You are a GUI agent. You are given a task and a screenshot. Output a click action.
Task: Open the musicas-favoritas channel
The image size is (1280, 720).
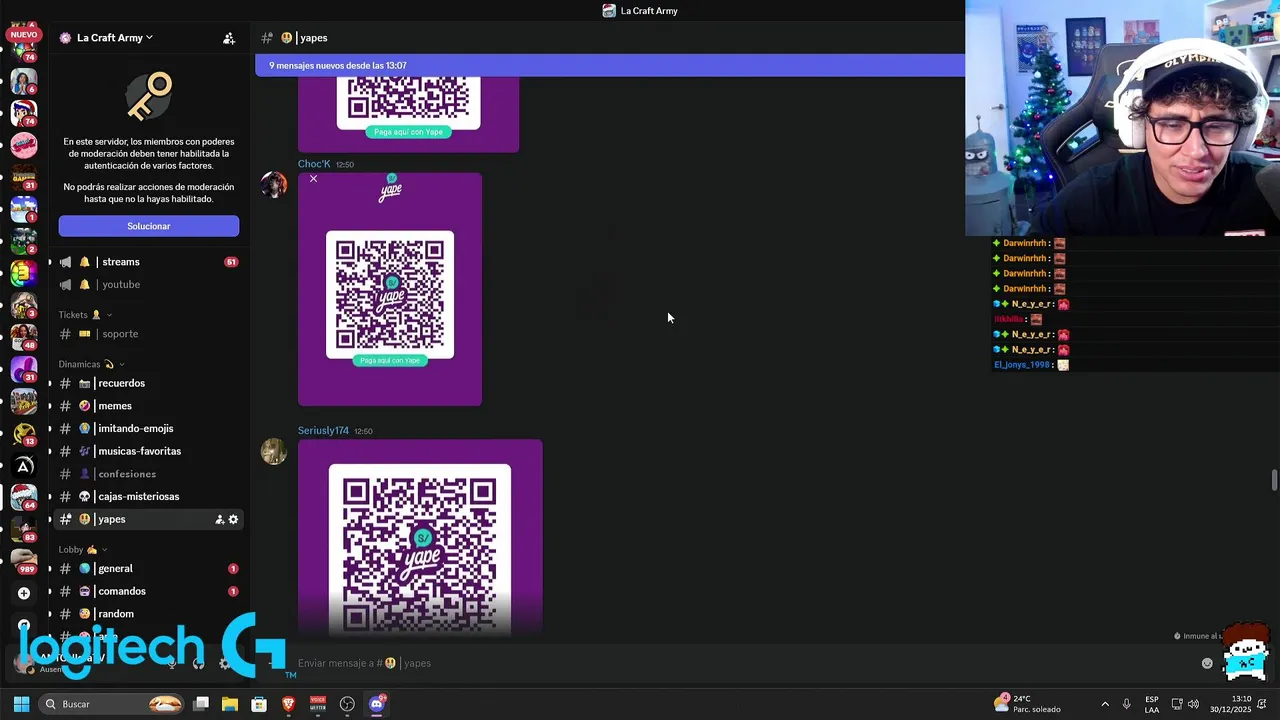[x=148, y=451]
